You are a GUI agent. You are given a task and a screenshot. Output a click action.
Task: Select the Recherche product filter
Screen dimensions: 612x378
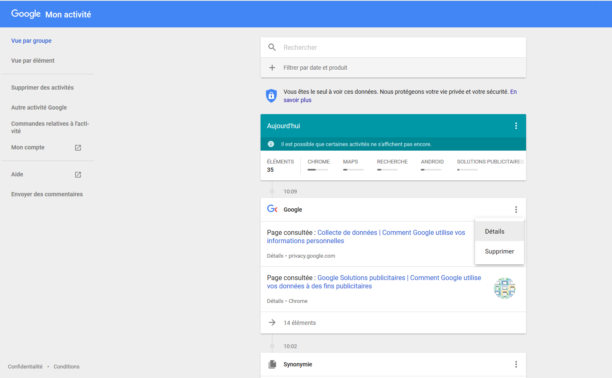click(392, 165)
